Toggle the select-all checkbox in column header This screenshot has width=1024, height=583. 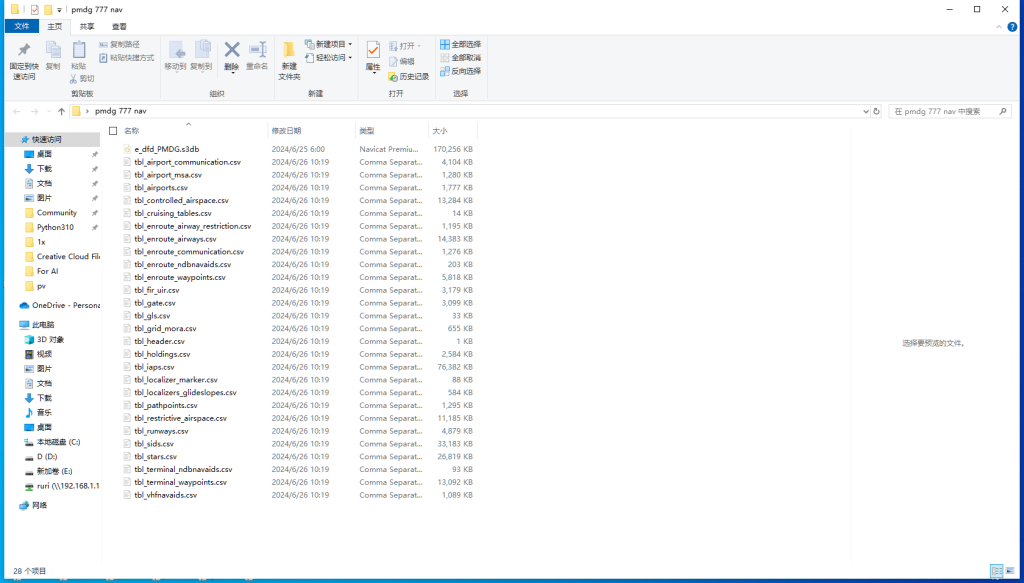pos(113,131)
